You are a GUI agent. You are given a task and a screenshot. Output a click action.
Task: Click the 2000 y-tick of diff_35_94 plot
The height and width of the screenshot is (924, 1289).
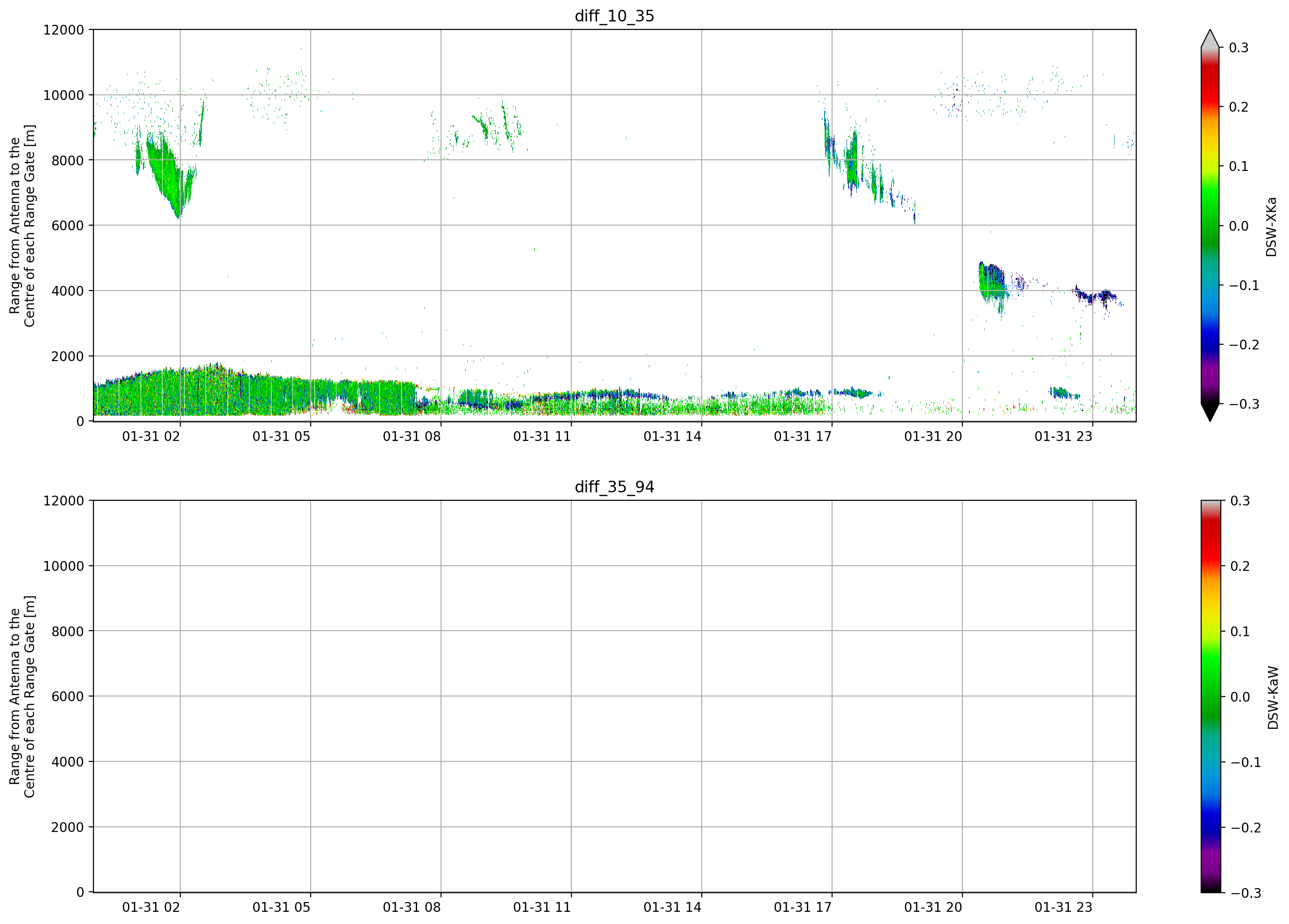pyautogui.click(x=68, y=827)
